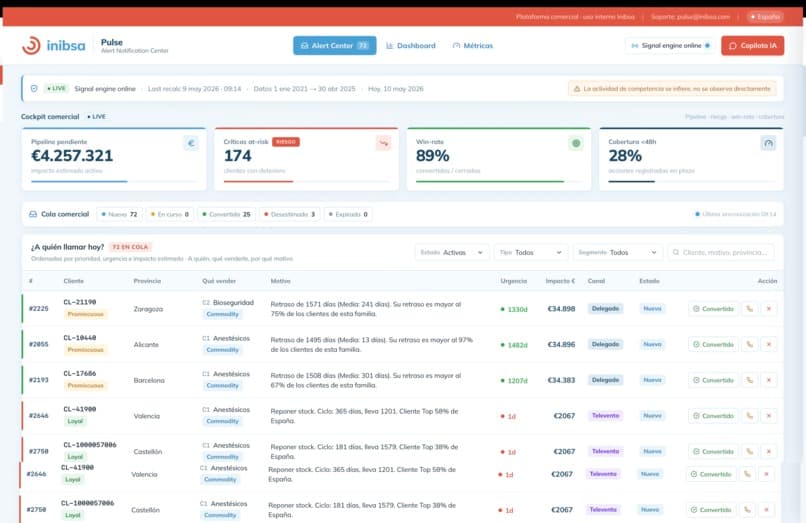
Task: Click the gauge icon on Cobertura <48h card
Action: point(768,143)
